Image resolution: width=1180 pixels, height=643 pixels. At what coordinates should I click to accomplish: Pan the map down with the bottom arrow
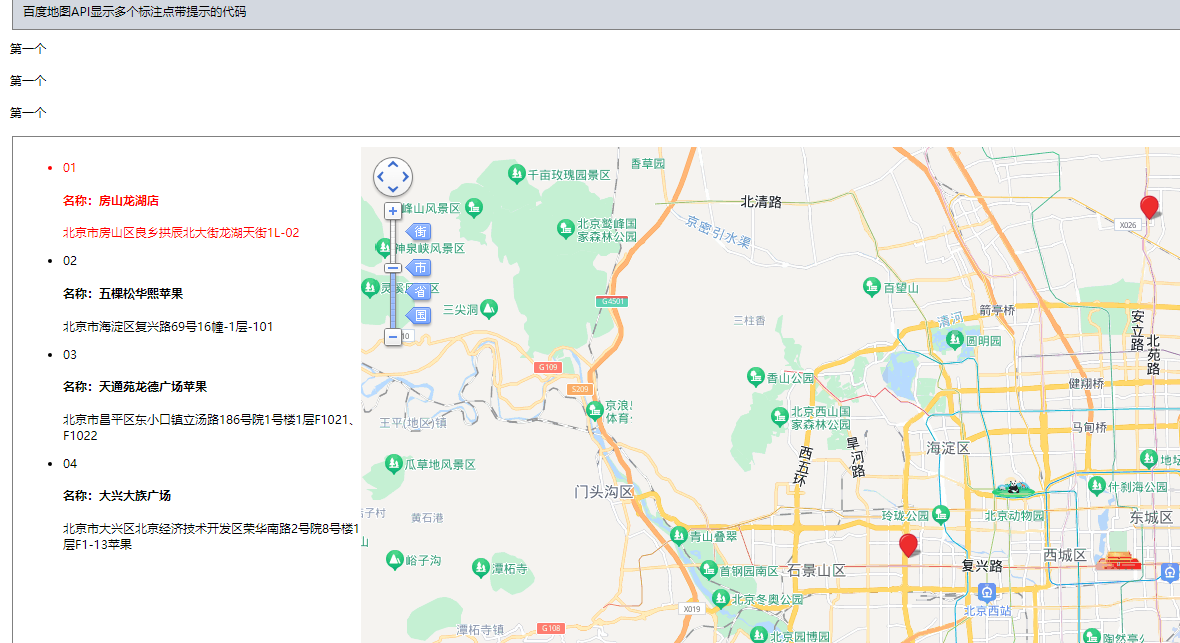(x=393, y=189)
